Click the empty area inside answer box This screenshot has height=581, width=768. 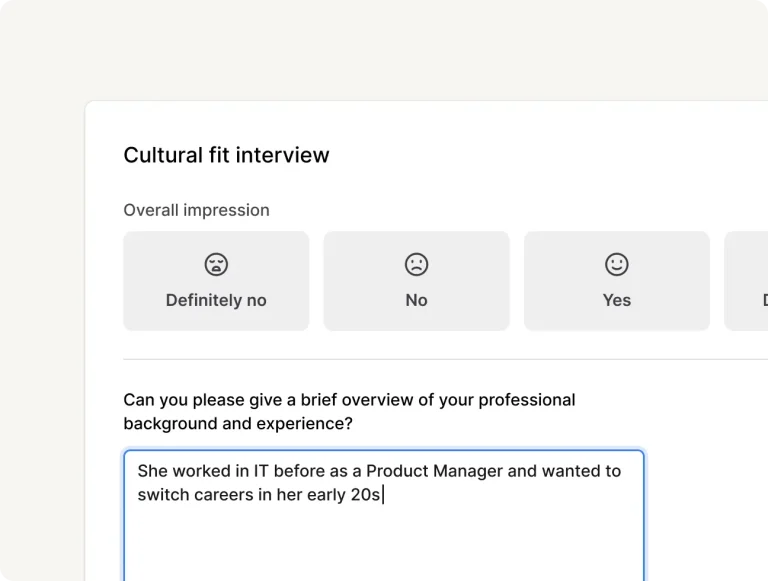coord(384,545)
